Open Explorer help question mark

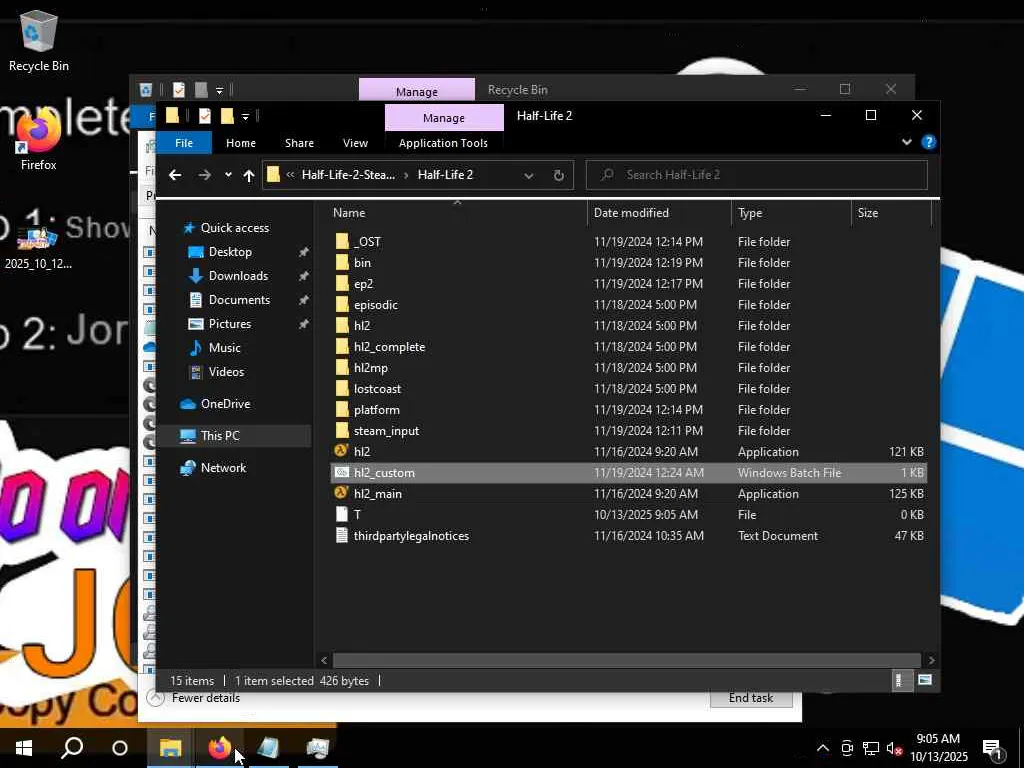click(x=929, y=142)
